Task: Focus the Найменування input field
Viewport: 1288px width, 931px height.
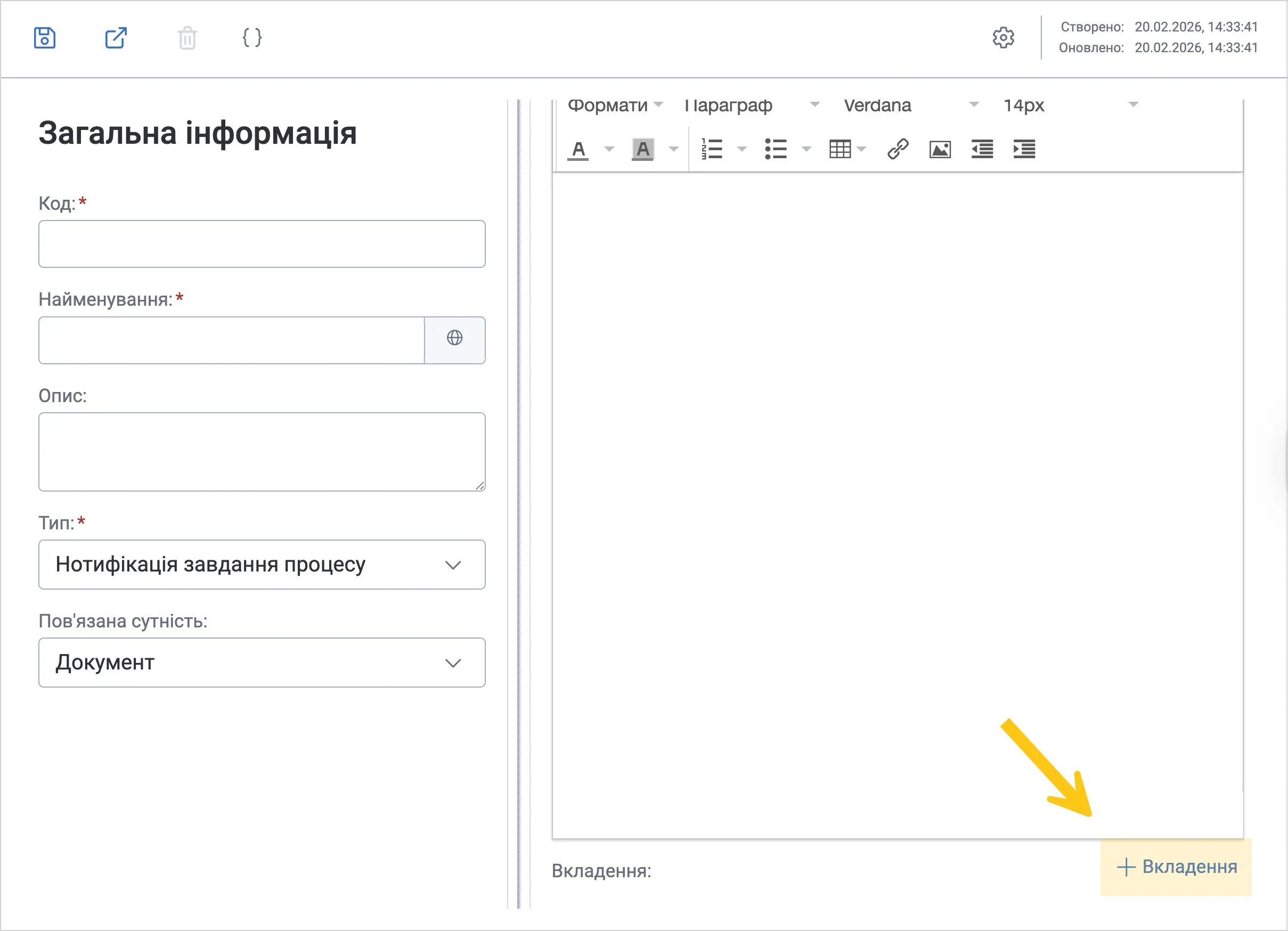Action: [232, 341]
